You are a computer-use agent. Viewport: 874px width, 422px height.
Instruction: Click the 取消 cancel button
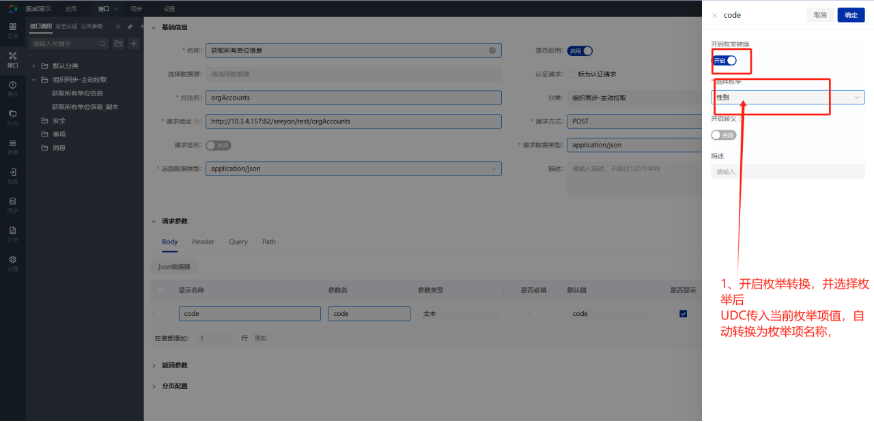[820, 15]
